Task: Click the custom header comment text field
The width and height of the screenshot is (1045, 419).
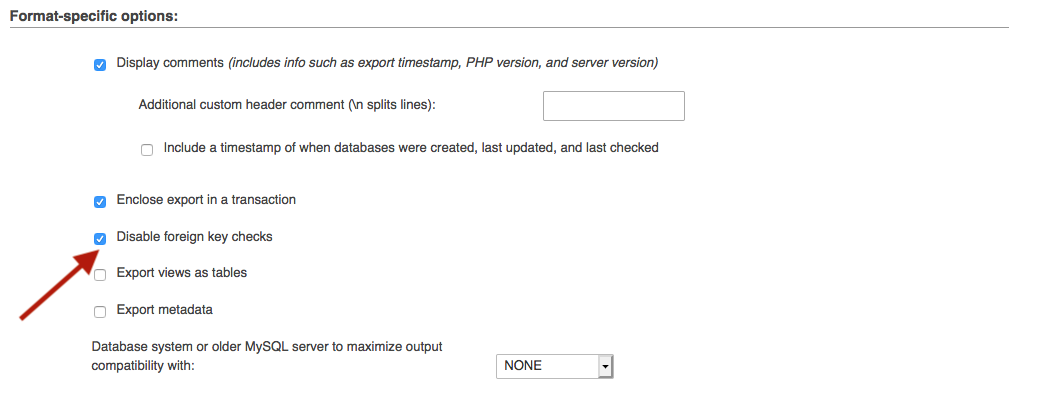Action: 613,105
